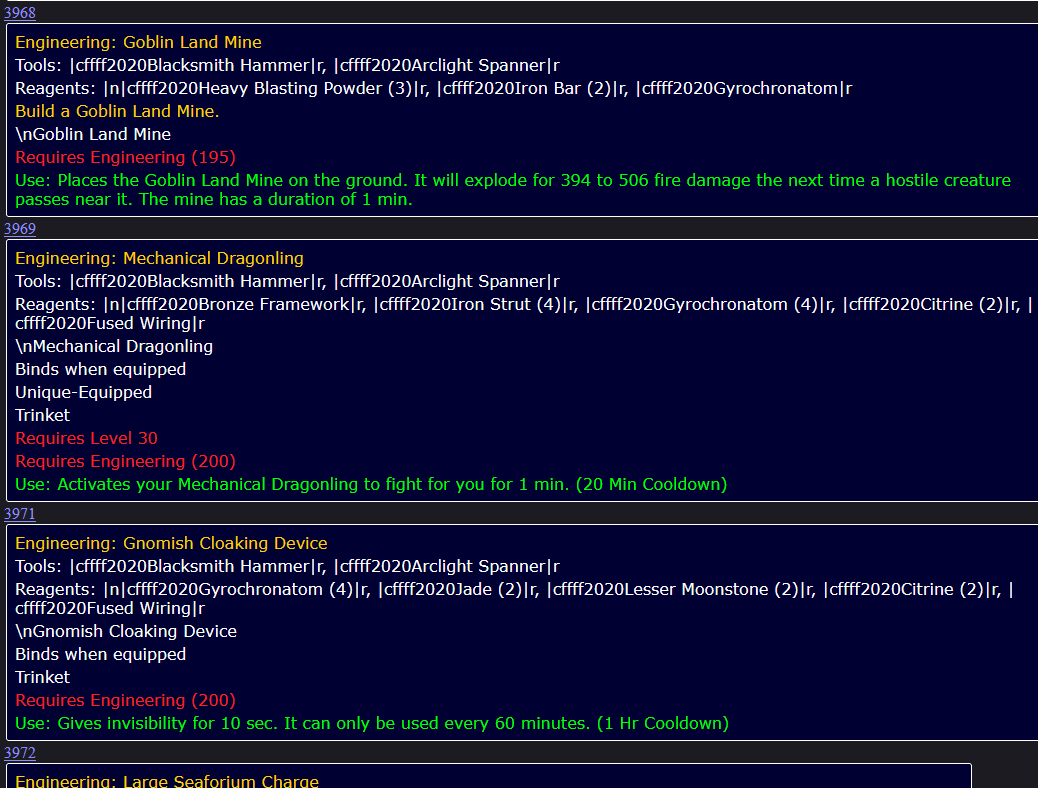1038x788 pixels.
Task: Open the 3969 item link
Action: [20, 228]
